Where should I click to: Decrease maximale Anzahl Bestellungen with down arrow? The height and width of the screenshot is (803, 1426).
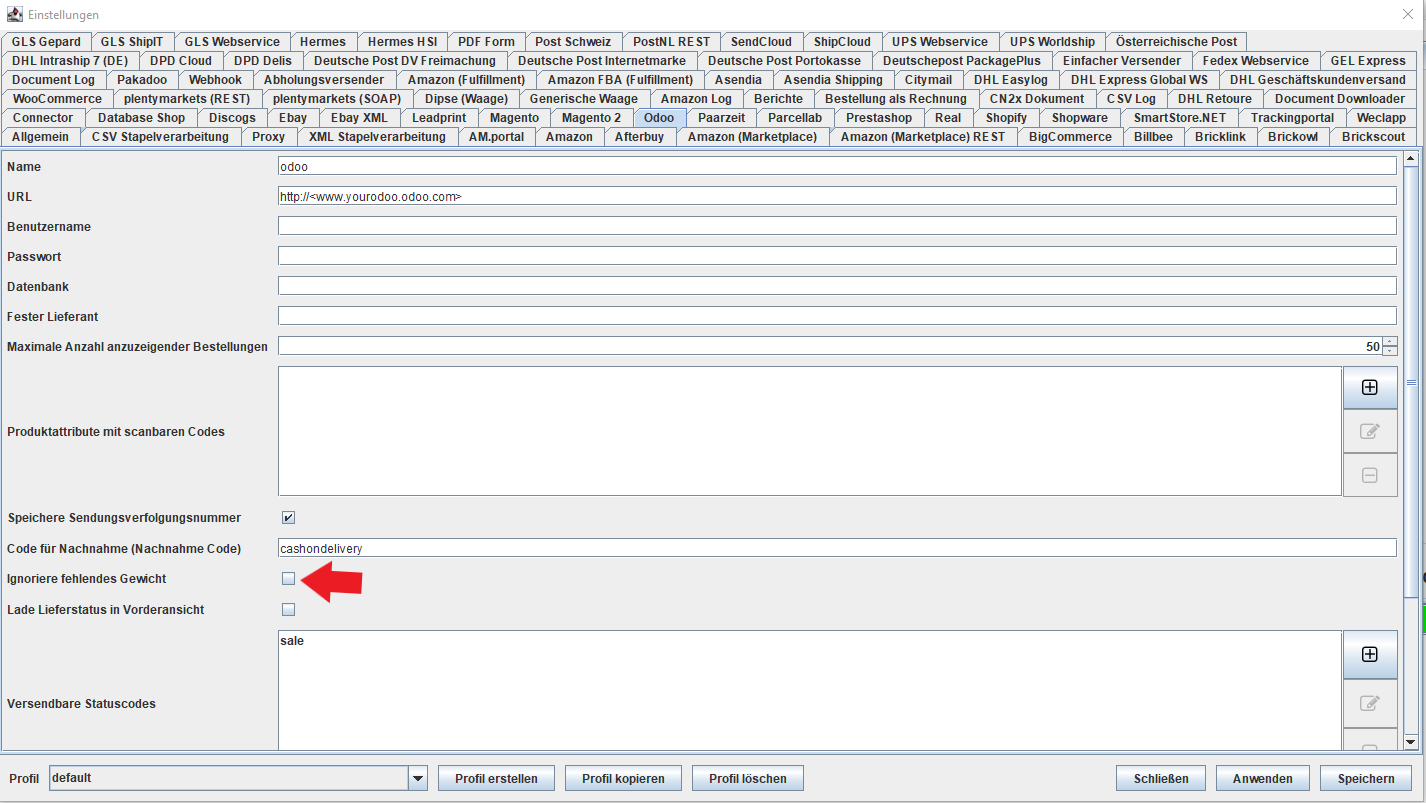(x=1390, y=351)
